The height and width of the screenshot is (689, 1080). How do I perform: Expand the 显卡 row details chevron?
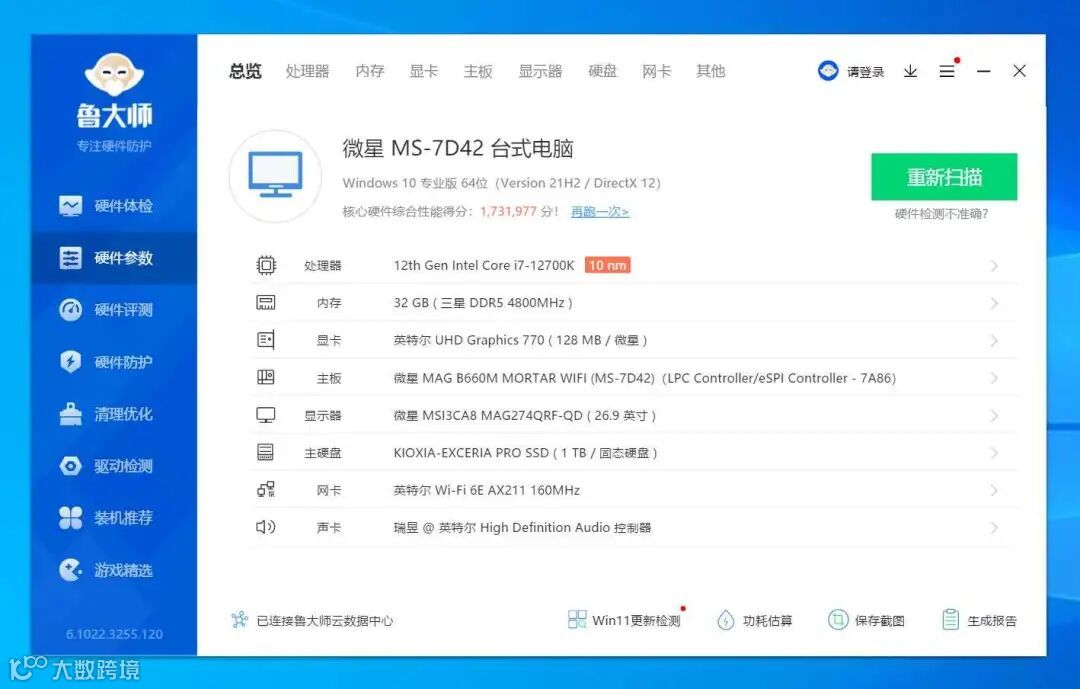pos(994,340)
